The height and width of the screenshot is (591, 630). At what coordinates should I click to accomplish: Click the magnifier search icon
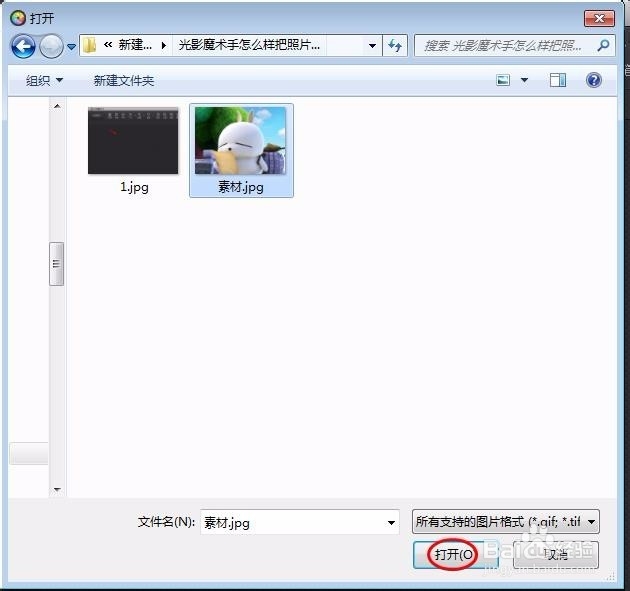603,45
